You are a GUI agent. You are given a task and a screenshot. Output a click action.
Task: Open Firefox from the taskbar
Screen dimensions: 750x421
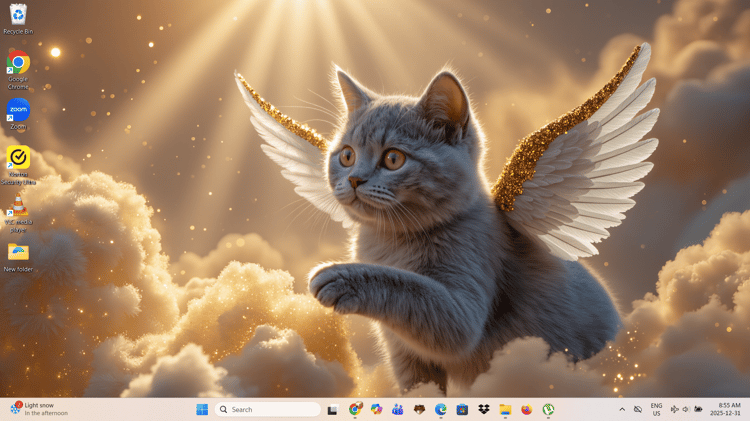527,410
